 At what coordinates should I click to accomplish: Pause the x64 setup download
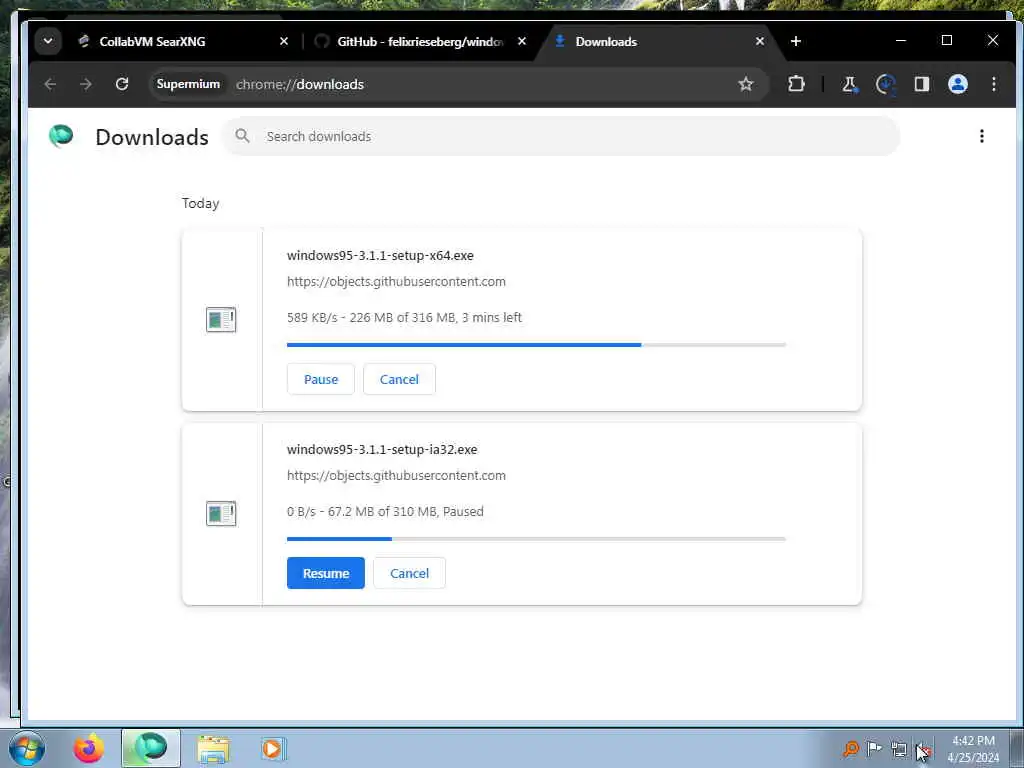pyautogui.click(x=321, y=379)
